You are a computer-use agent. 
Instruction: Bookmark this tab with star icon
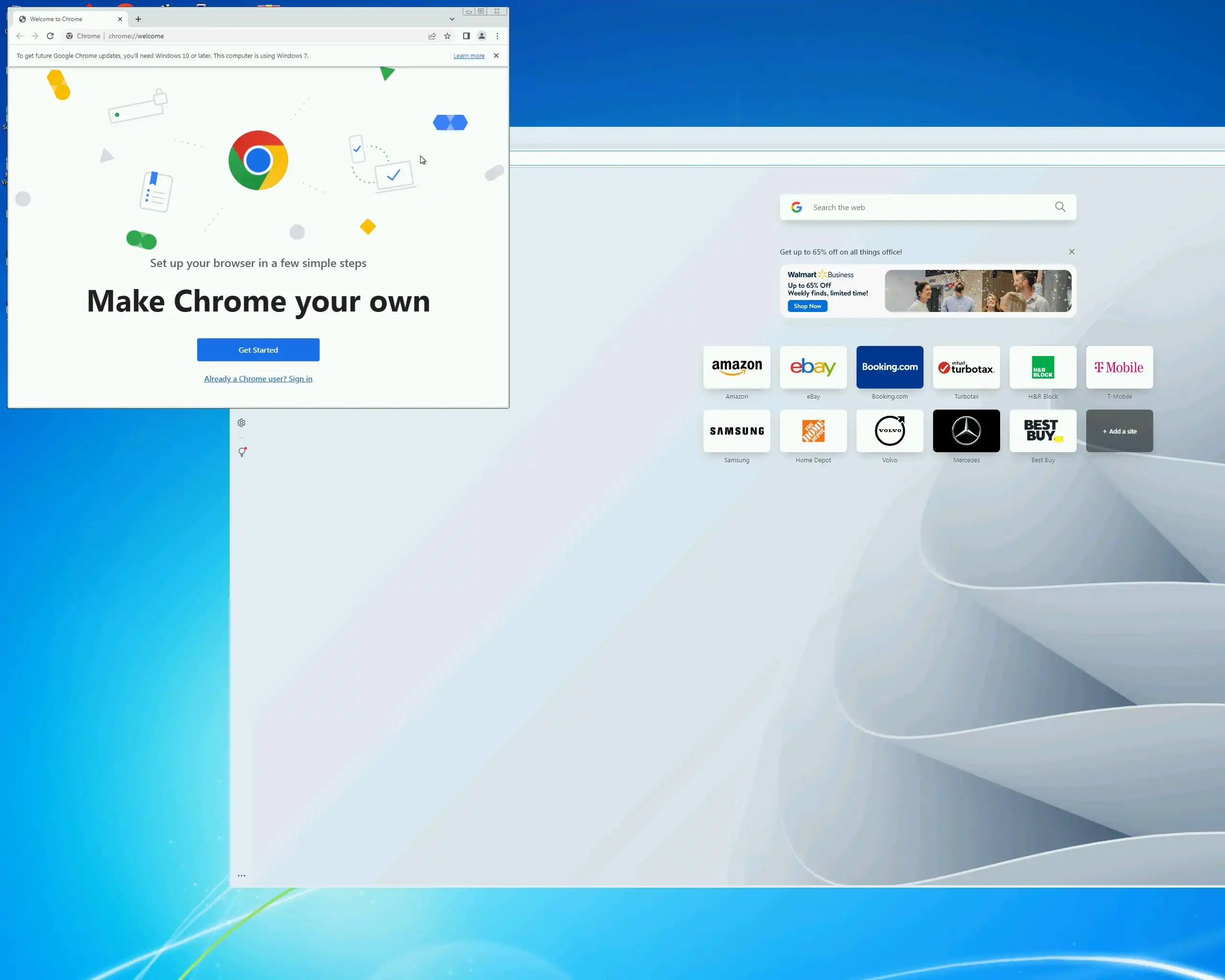448,36
